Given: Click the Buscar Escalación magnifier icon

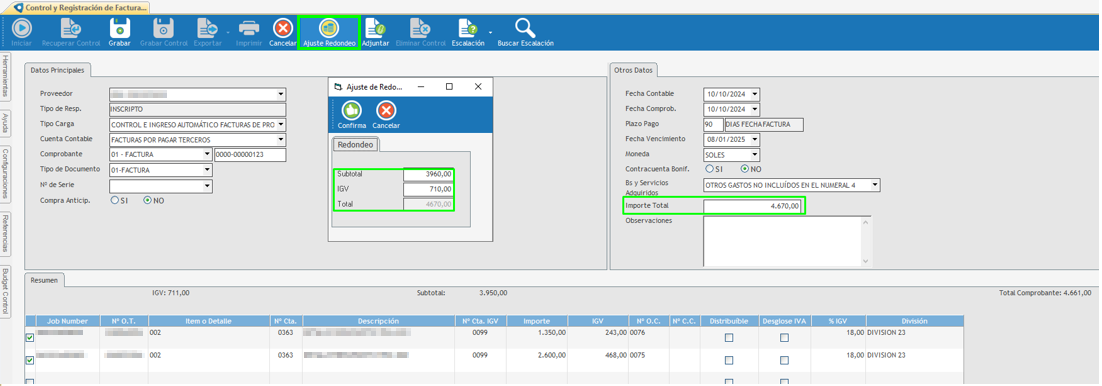Looking at the screenshot, I should pos(525,28).
